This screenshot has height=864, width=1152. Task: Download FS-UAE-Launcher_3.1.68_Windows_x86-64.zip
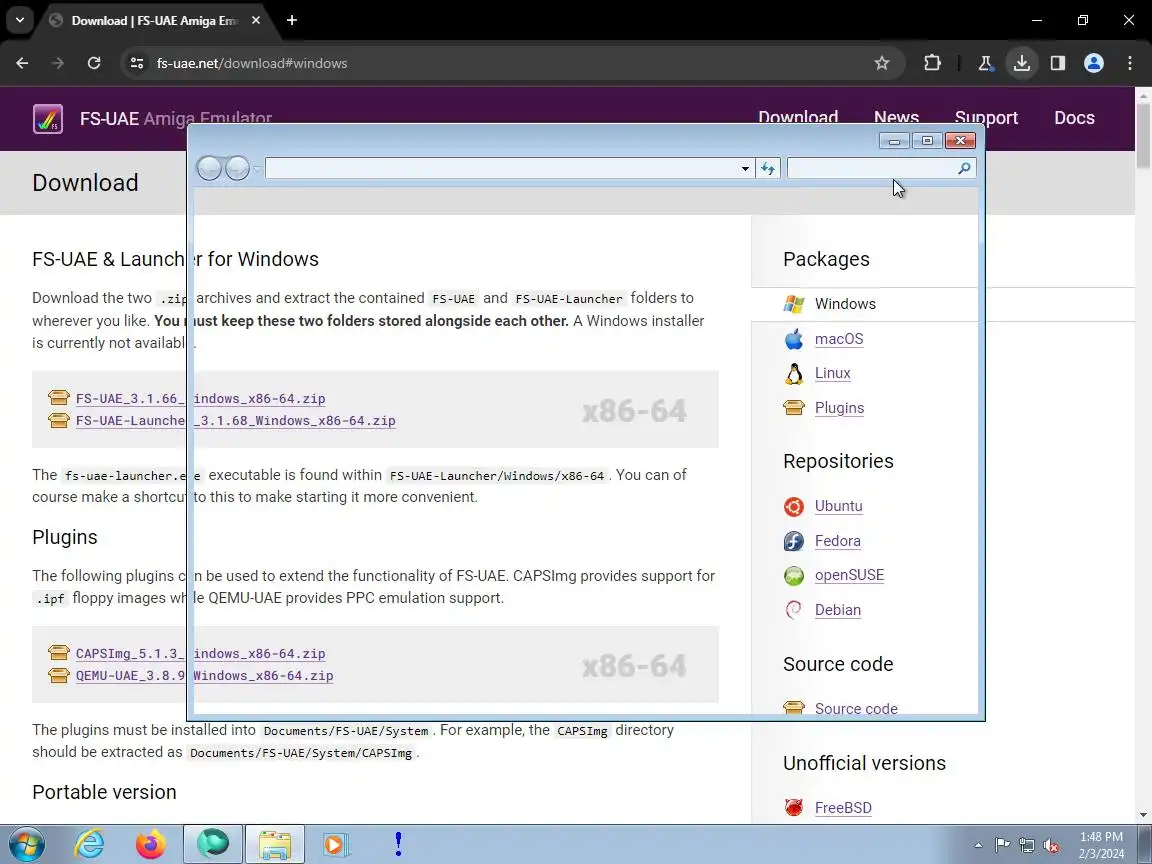click(236, 421)
